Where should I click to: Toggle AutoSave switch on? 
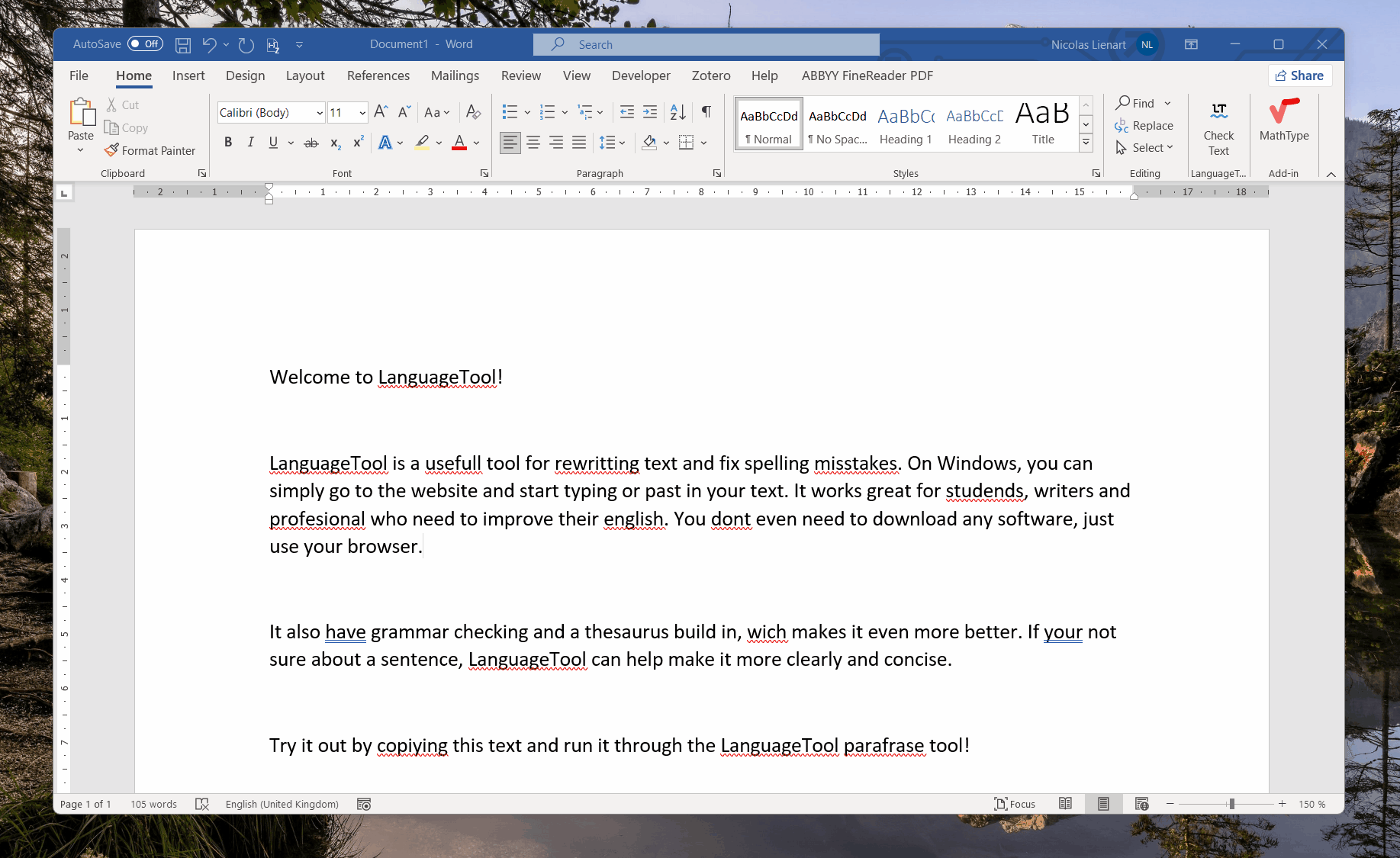145,44
